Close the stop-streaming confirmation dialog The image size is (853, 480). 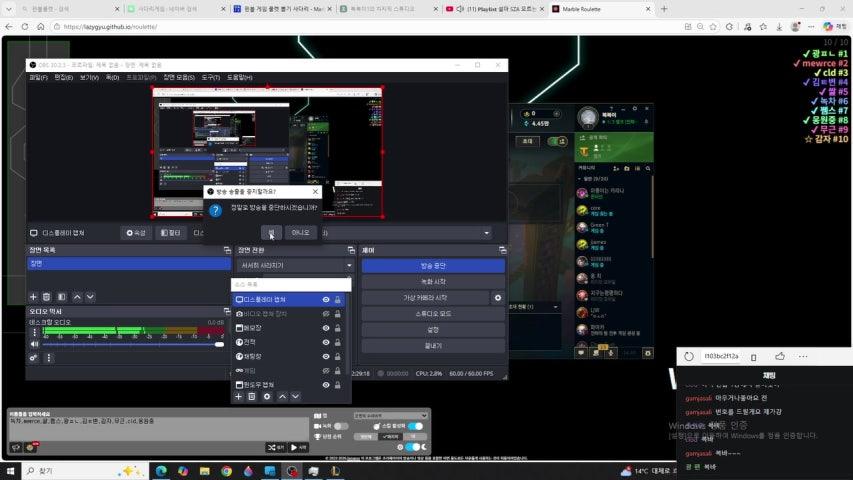point(316,192)
